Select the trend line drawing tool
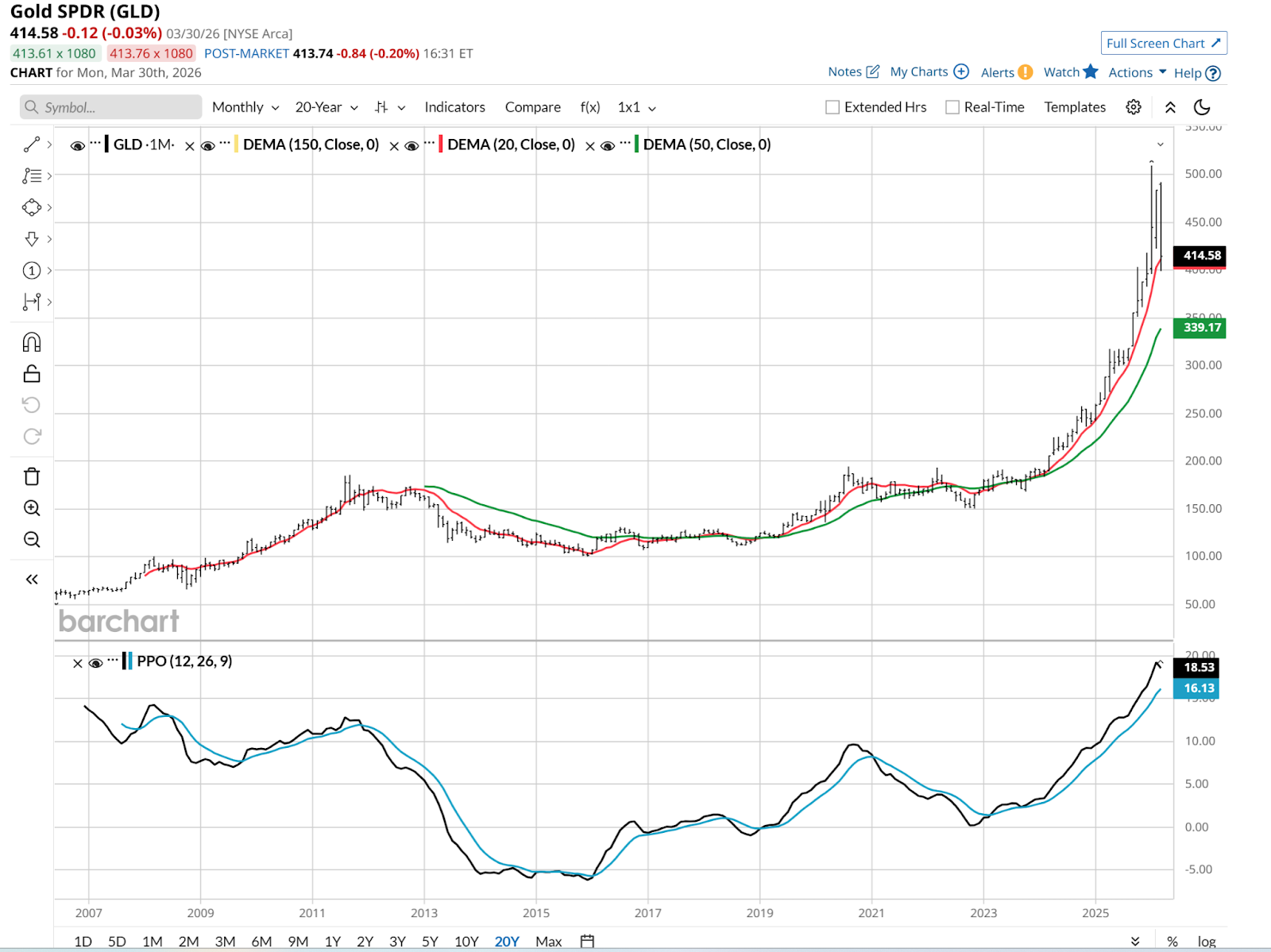The image size is (1271, 952). coord(32,145)
